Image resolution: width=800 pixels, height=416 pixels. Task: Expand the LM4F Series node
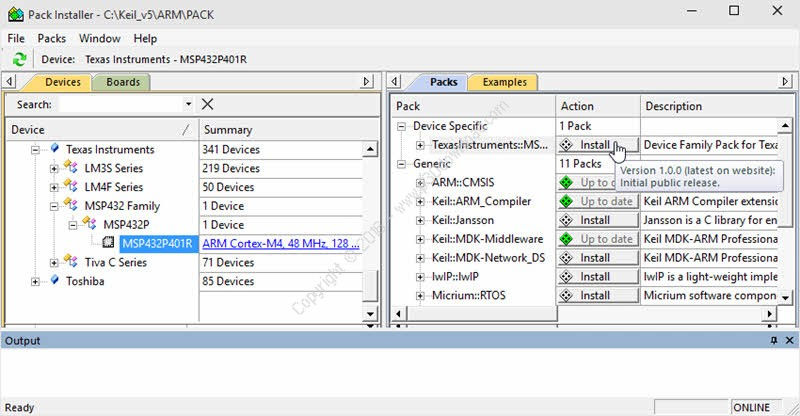tap(54, 187)
